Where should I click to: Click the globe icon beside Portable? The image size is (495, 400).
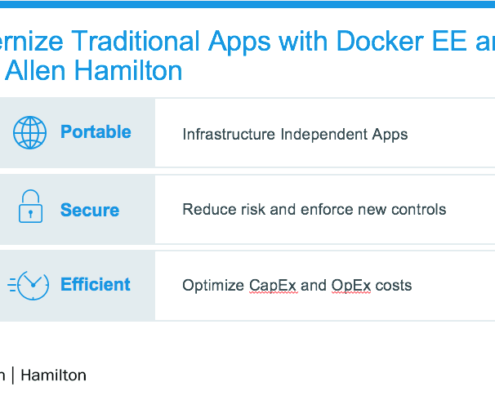[x=30, y=132]
